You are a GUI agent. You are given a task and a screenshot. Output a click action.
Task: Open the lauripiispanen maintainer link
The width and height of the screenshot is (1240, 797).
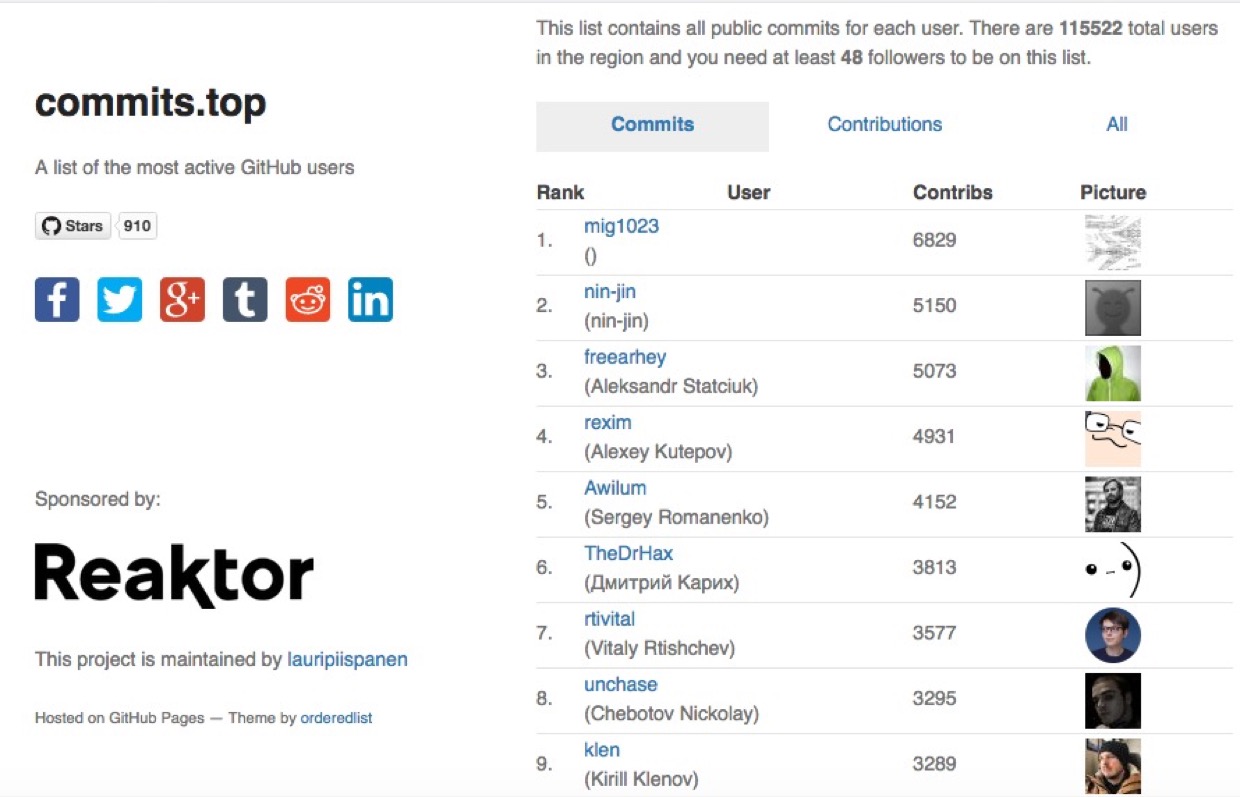pos(347,660)
